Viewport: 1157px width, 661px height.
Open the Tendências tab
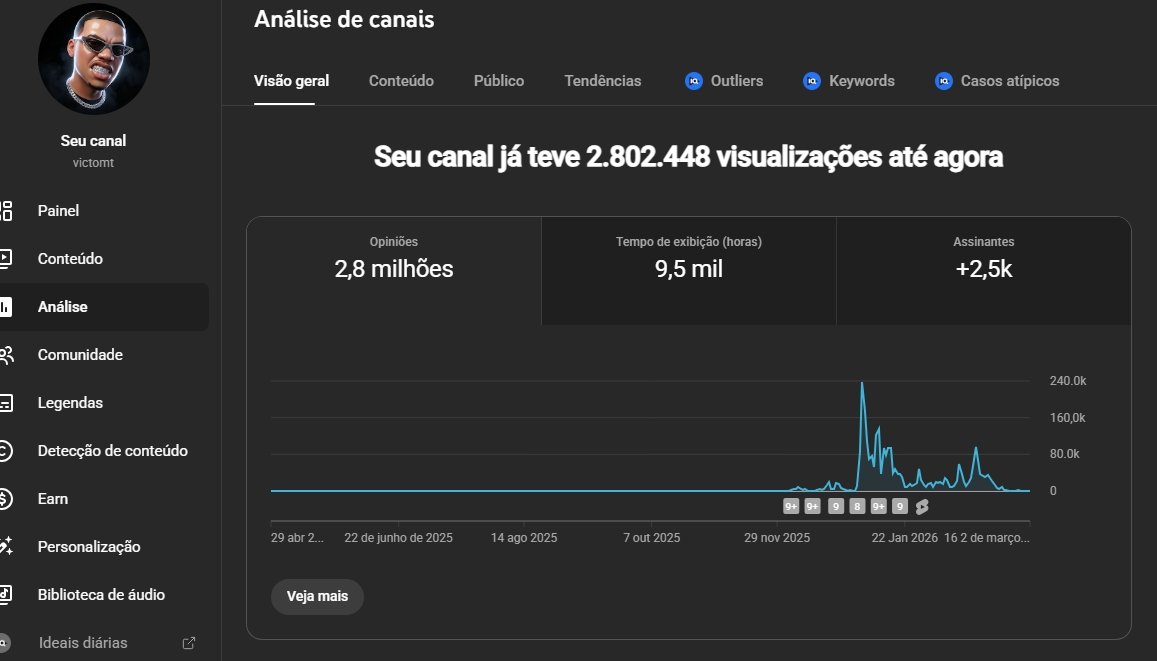[603, 81]
